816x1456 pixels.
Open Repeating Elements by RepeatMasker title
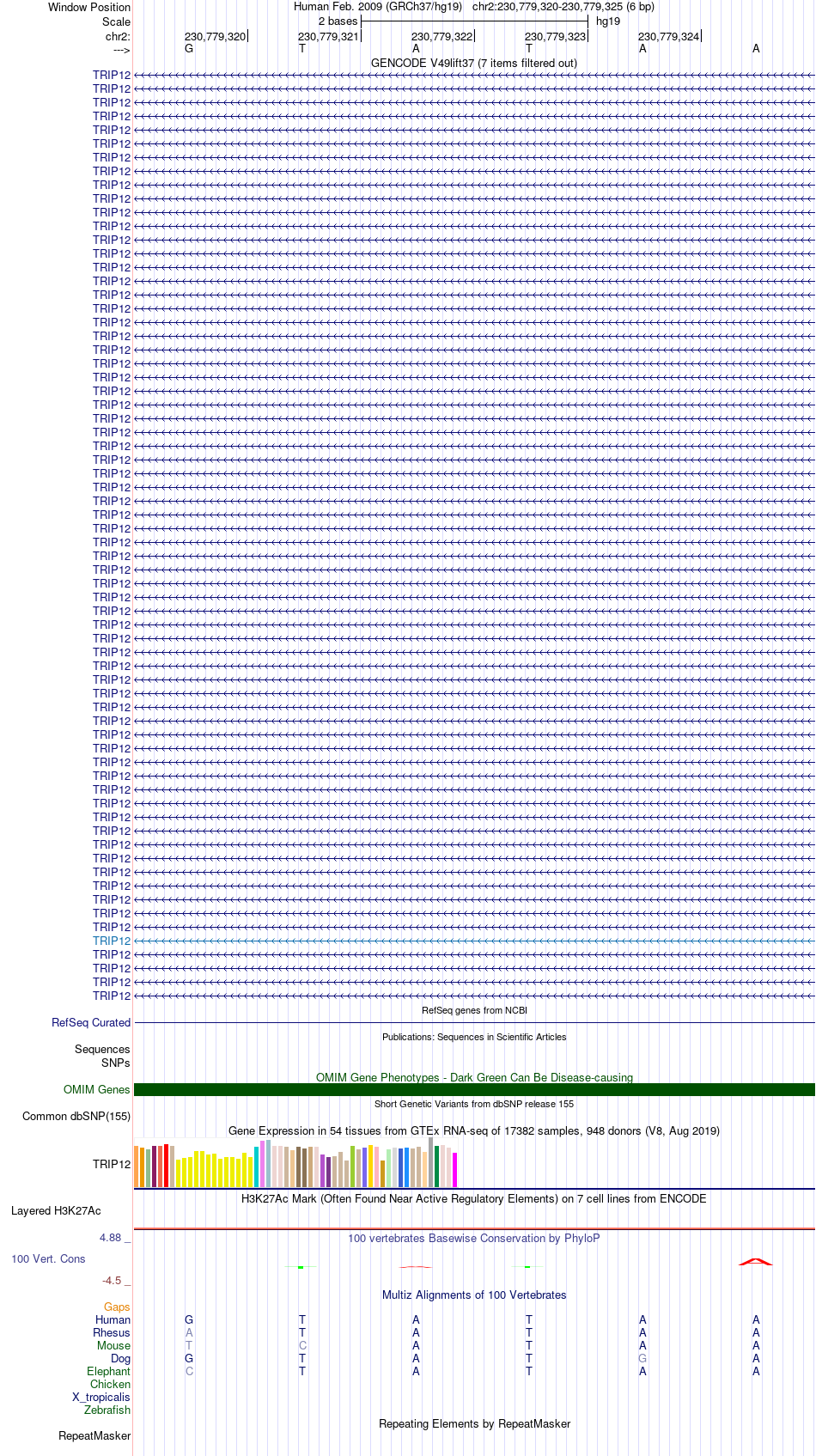click(474, 1423)
